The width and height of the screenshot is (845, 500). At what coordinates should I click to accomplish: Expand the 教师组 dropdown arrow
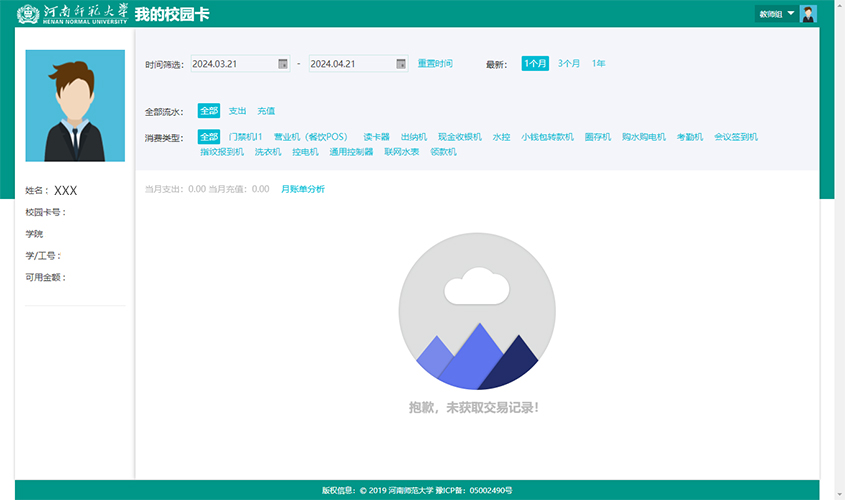coord(791,14)
